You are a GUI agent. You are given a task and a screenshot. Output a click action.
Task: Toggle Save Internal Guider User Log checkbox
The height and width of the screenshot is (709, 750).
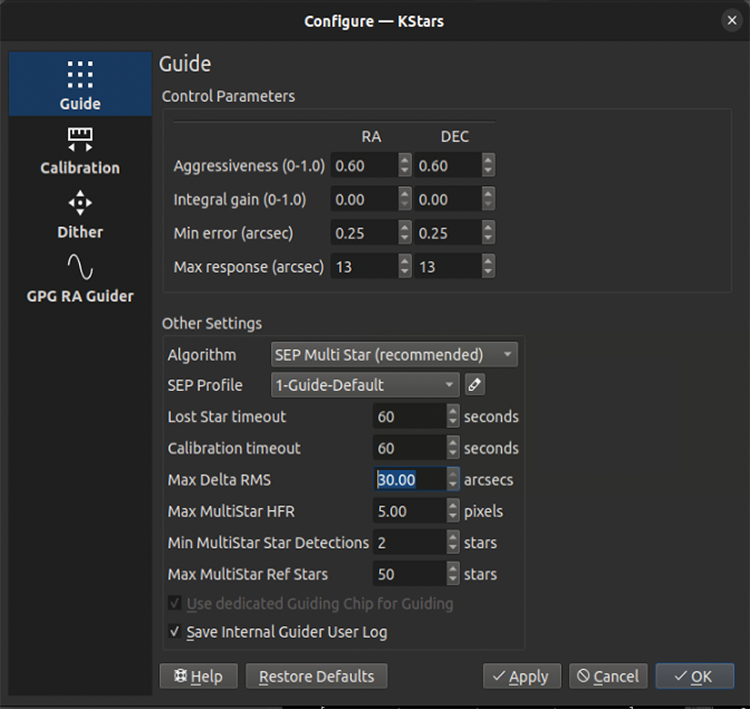175,632
